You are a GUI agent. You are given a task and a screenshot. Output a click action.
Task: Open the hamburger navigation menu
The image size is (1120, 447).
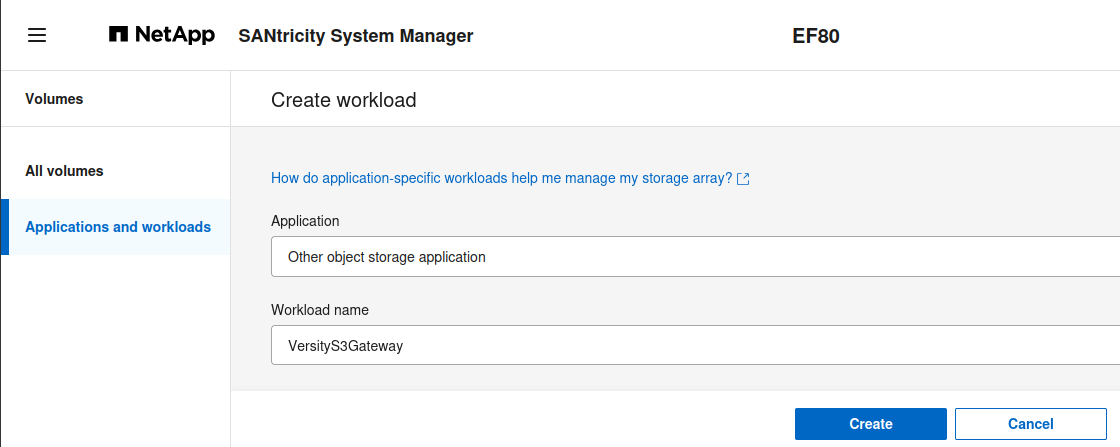pos(37,35)
